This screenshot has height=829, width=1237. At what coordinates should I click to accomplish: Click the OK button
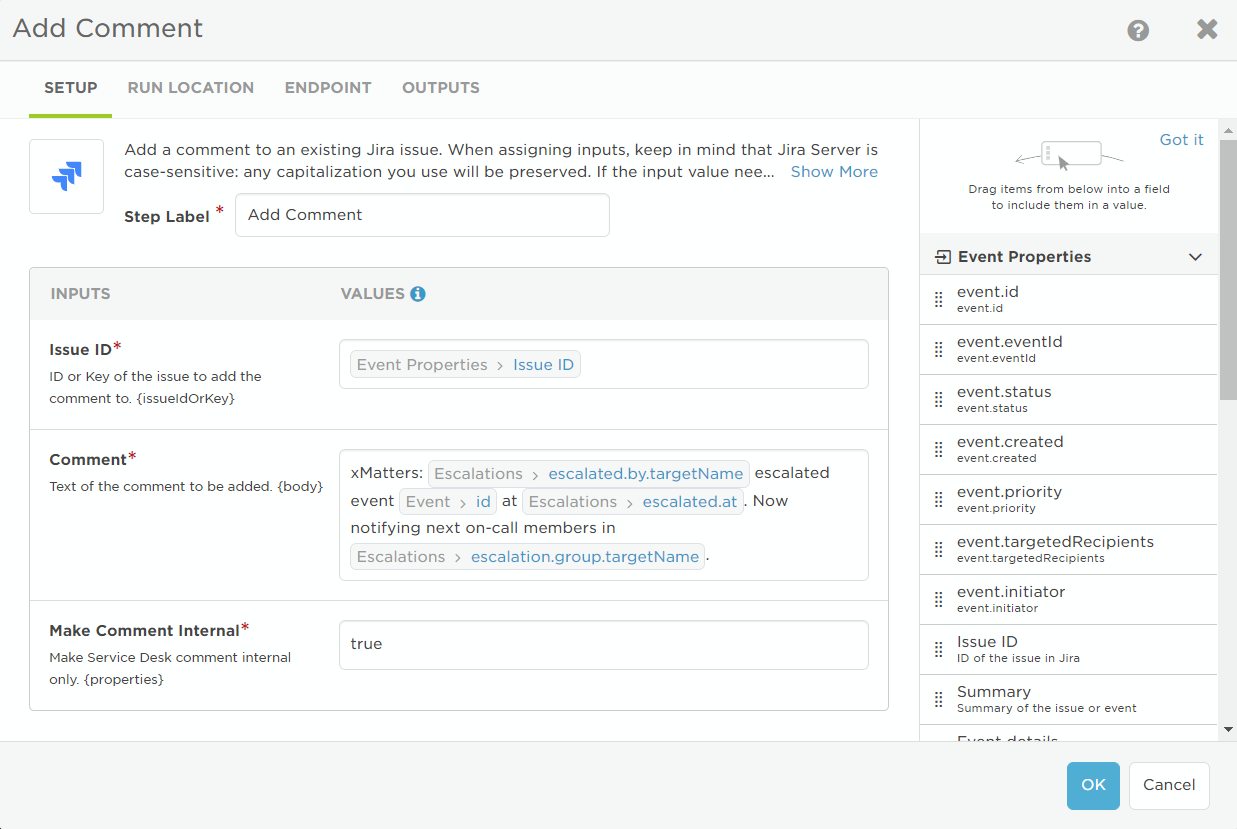click(x=1093, y=785)
